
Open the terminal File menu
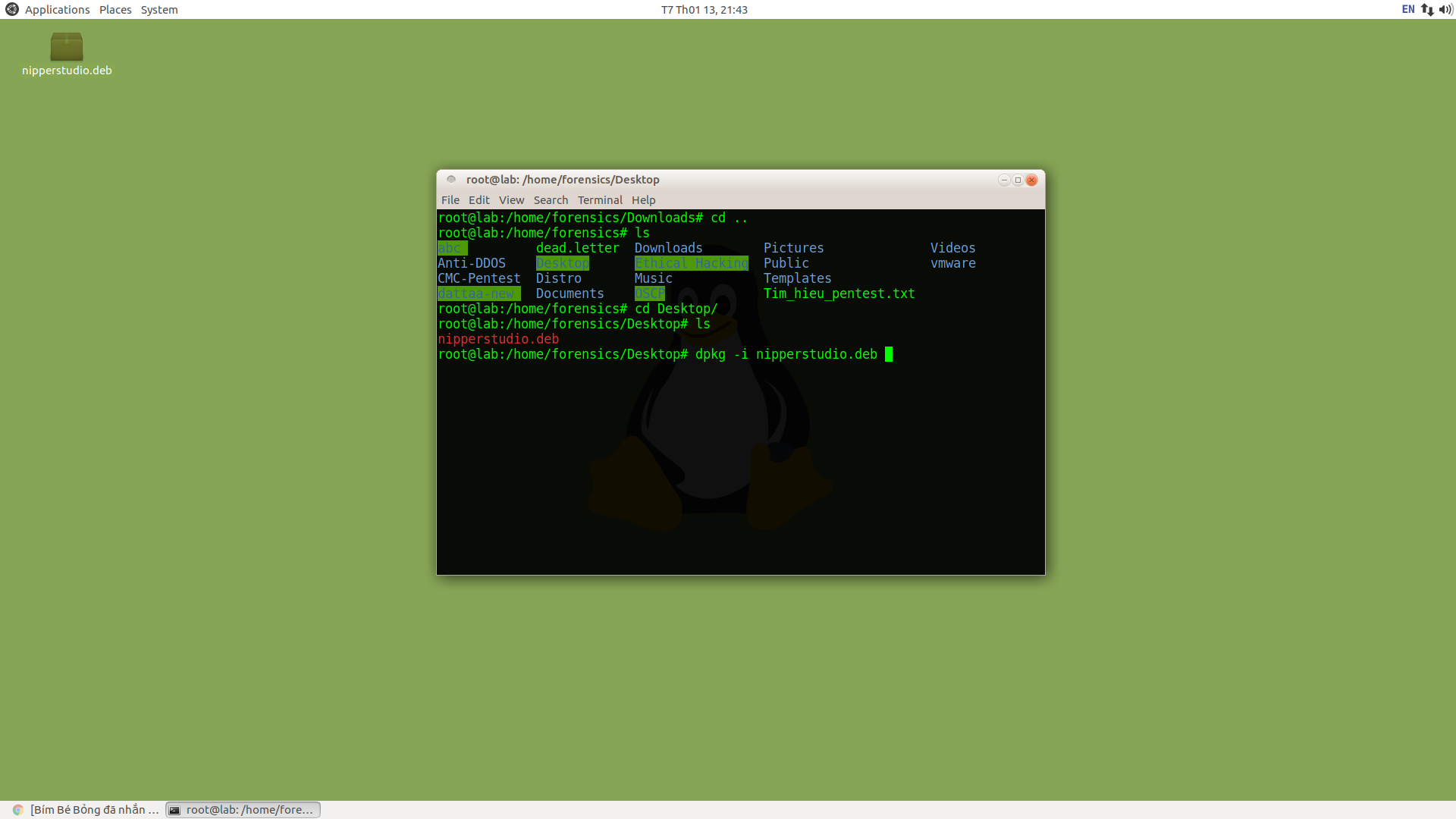click(450, 200)
